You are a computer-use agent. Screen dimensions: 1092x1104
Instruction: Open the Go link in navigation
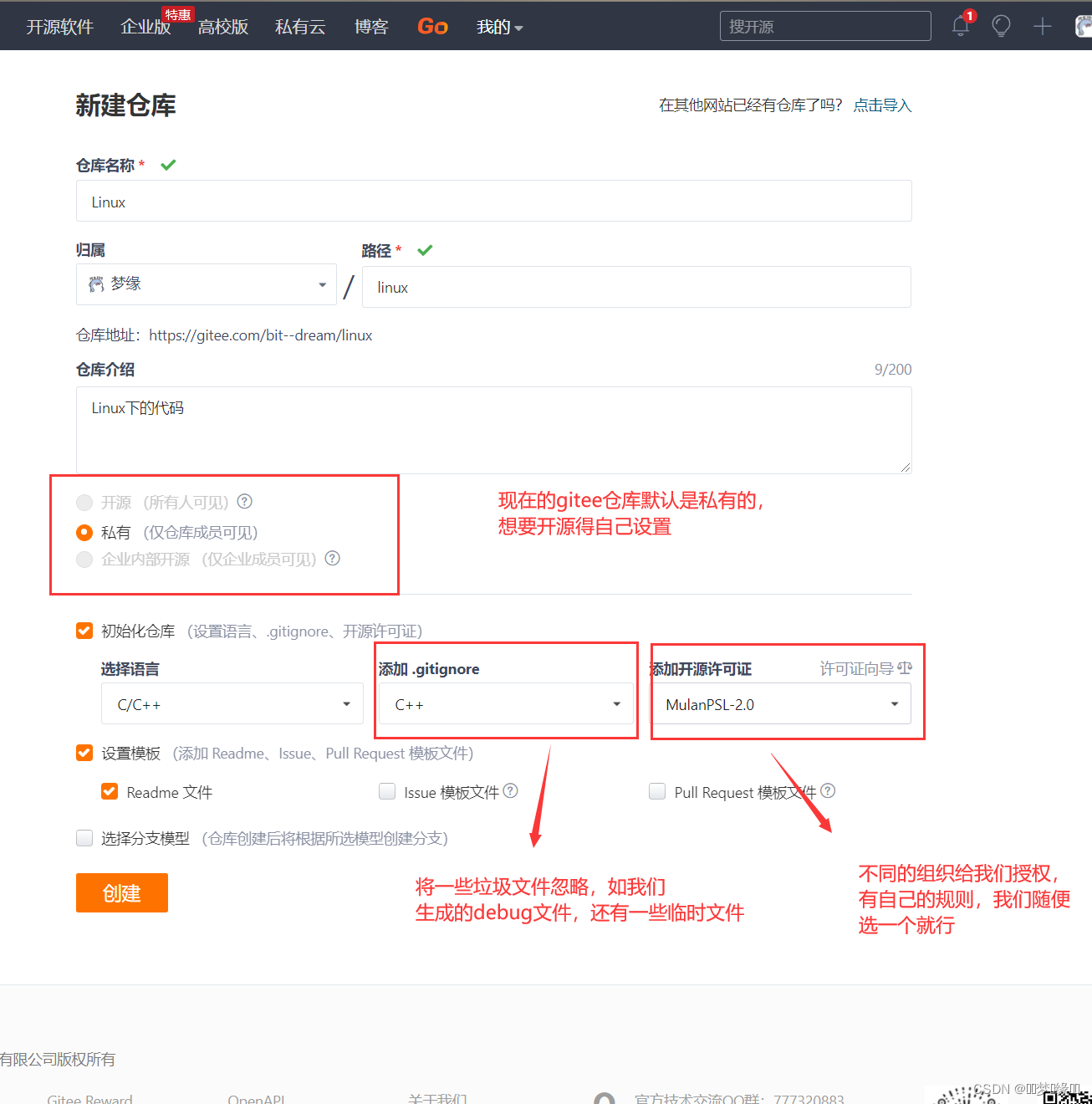point(432,27)
